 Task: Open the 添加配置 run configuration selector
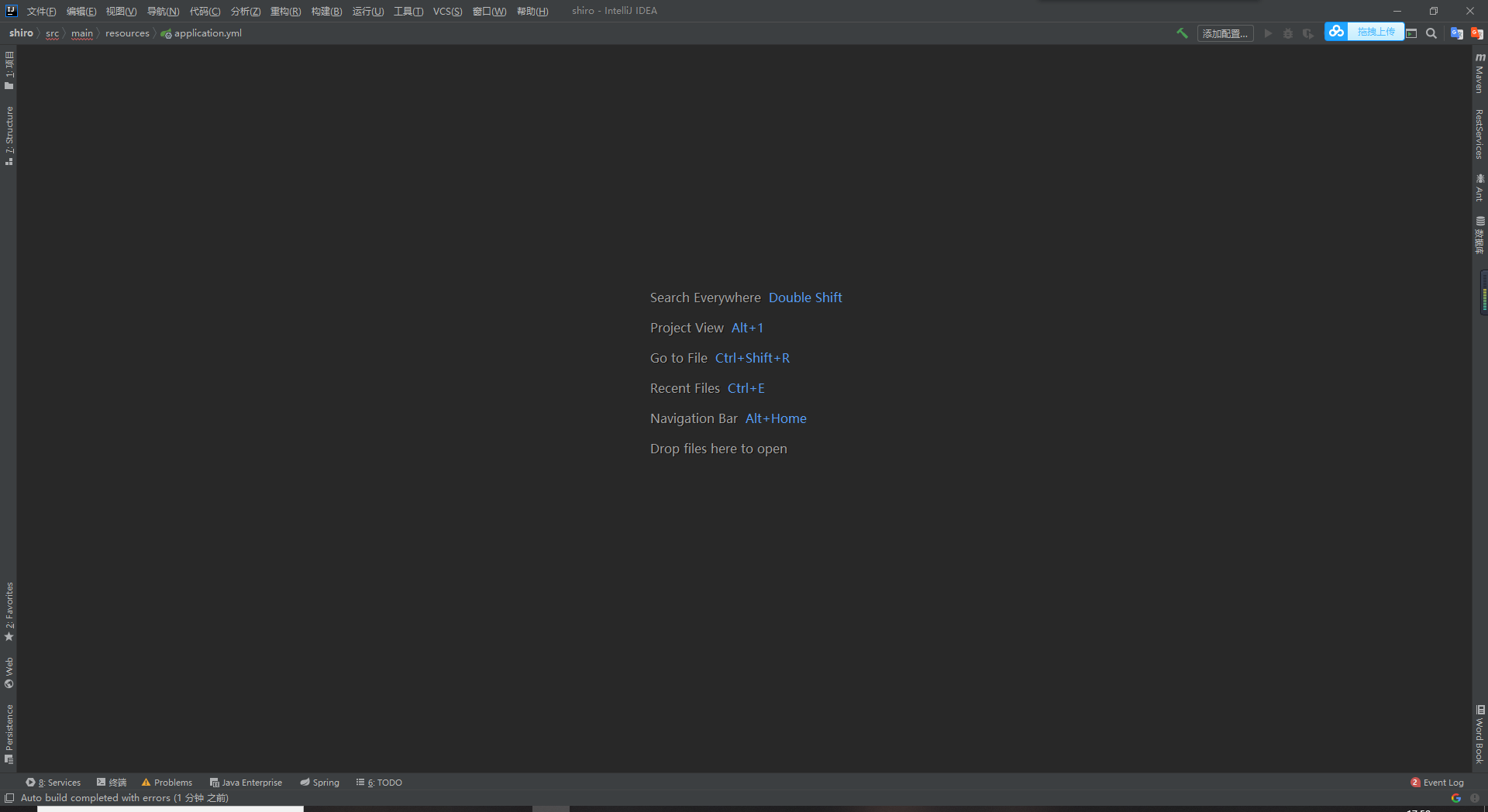[1225, 33]
